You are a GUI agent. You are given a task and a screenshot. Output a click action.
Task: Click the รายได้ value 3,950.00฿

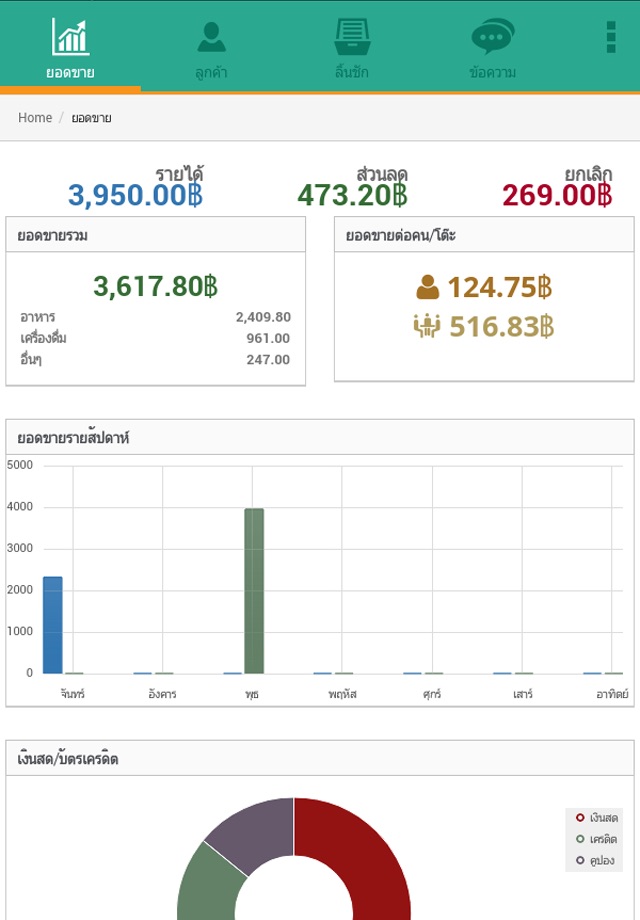pos(136,195)
